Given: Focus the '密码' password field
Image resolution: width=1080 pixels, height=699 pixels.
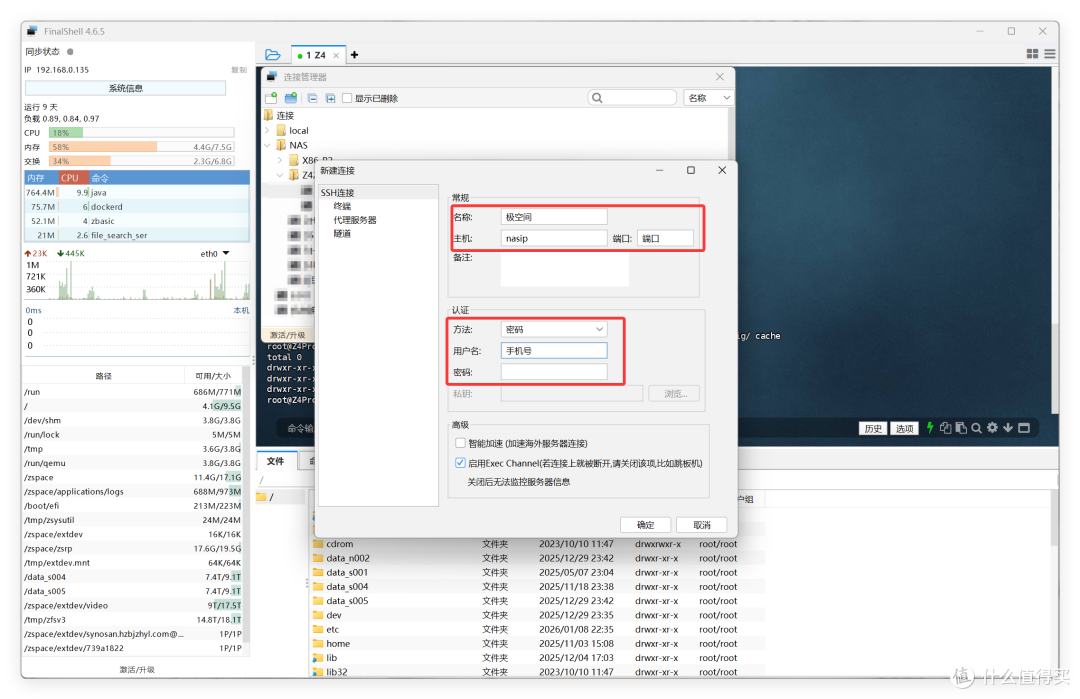Looking at the screenshot, I should [x=554, y=372].
